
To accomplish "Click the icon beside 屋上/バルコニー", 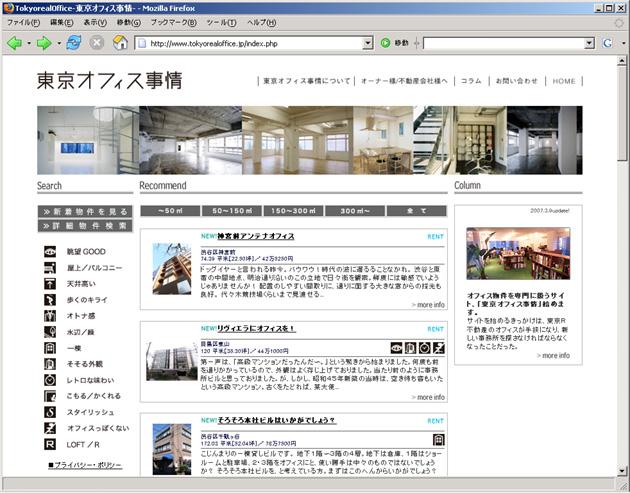I will click(50, 268).
